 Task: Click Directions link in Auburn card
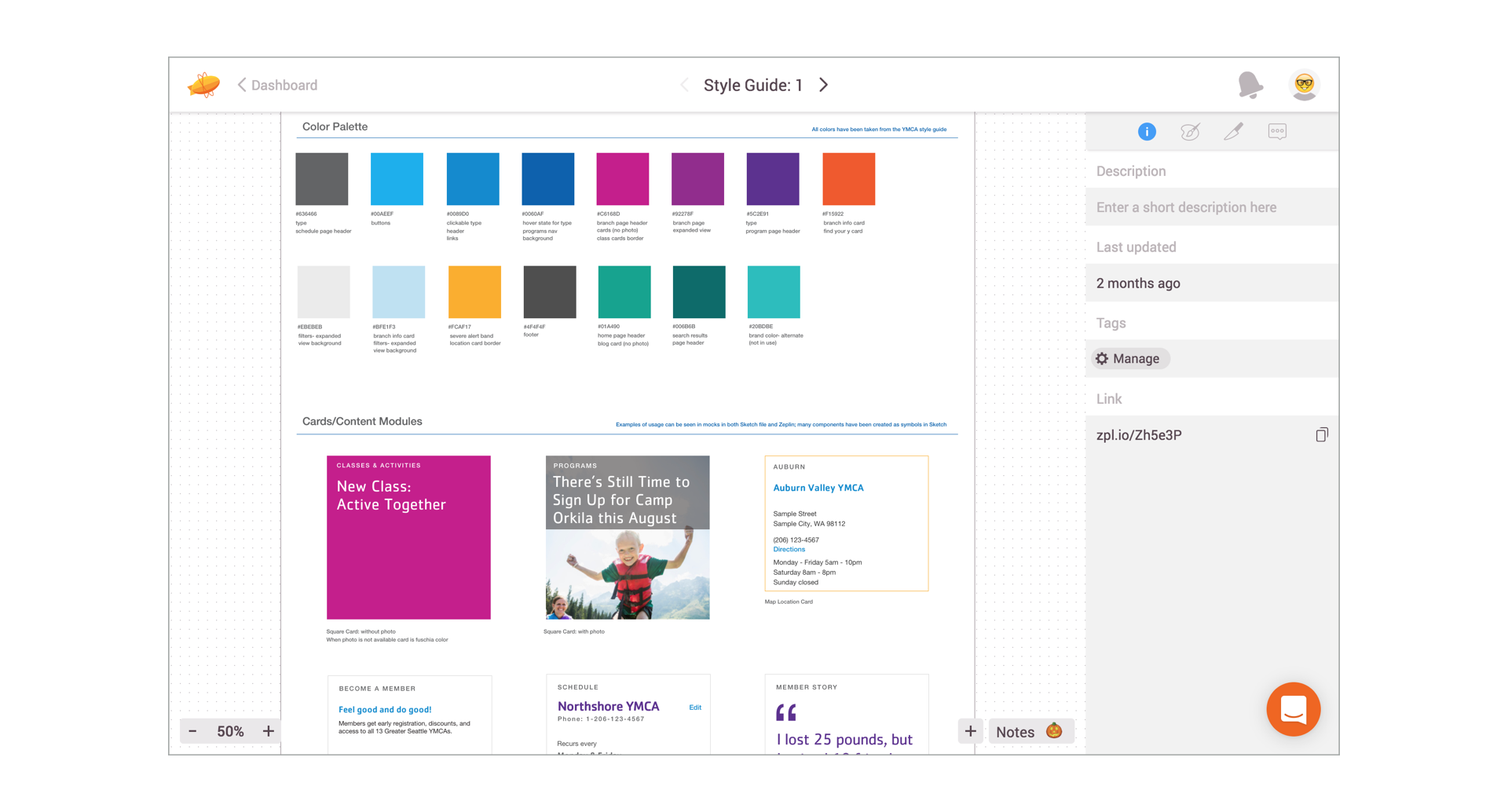pyautogui.click(x=789, y=550)
